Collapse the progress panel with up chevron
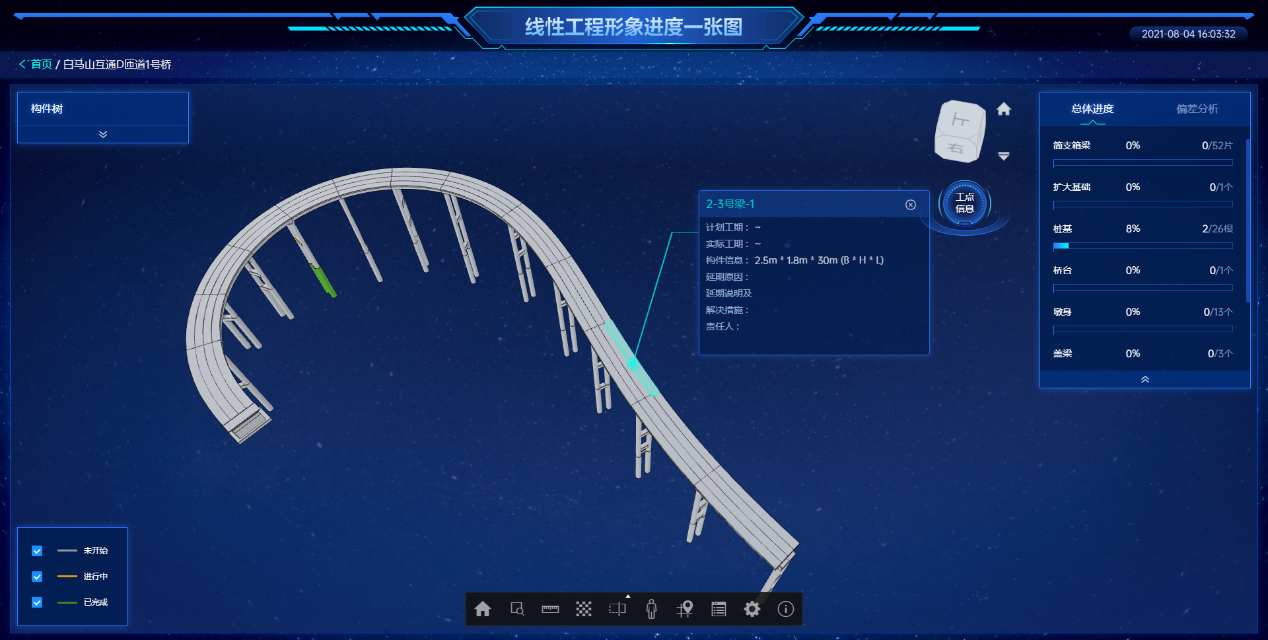This screenshot has height=640, width=1268. 1145,380
